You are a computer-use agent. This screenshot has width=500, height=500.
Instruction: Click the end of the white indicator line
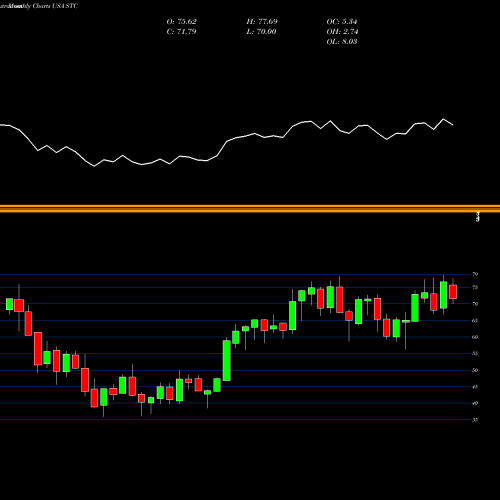[453, 125]
